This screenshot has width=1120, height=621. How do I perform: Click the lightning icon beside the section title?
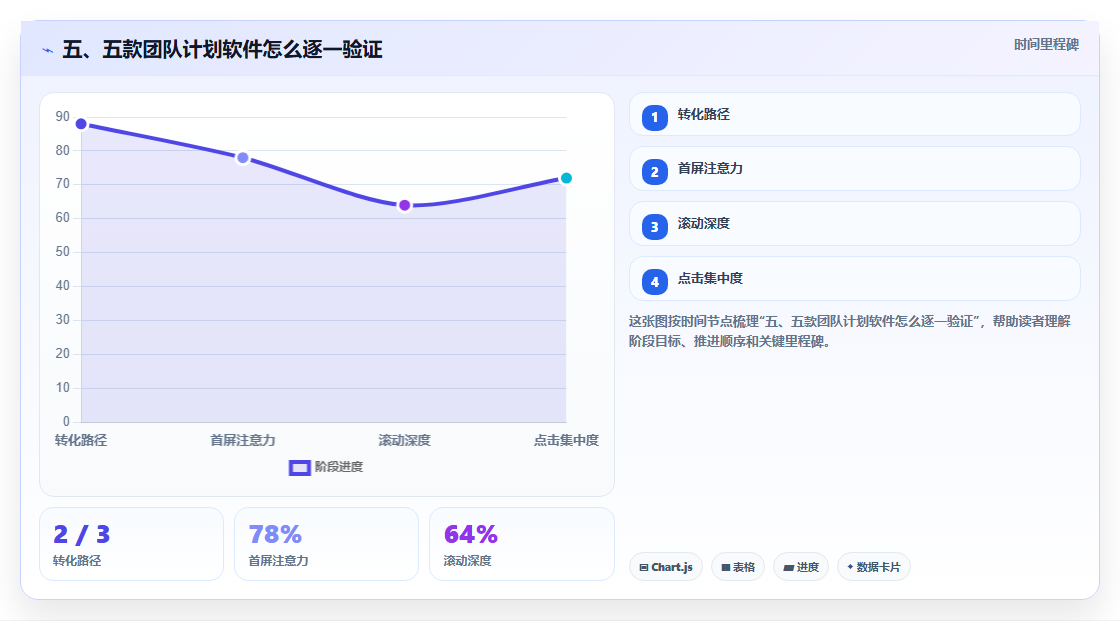pos(48,50)
